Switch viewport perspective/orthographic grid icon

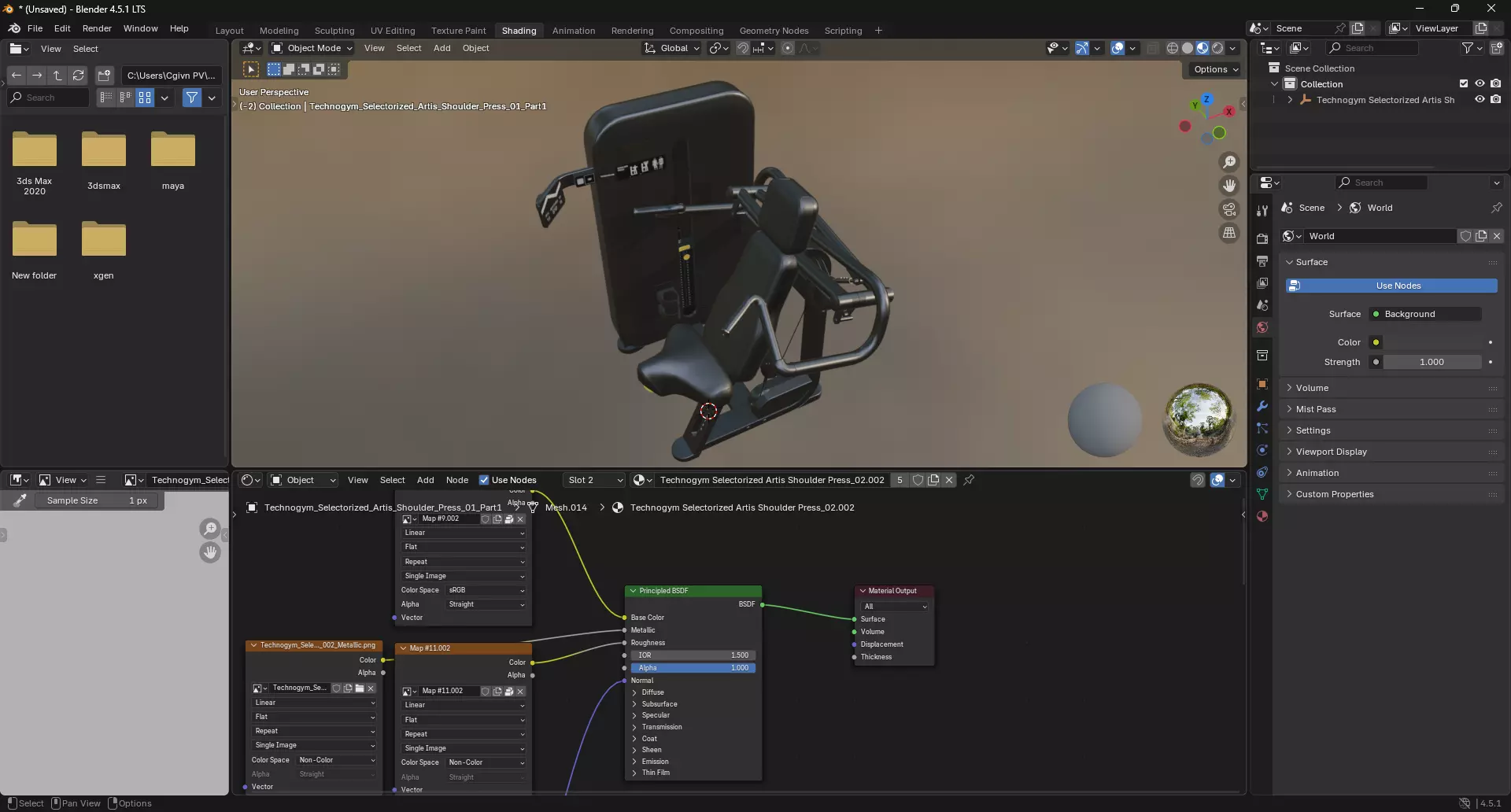1229,233
